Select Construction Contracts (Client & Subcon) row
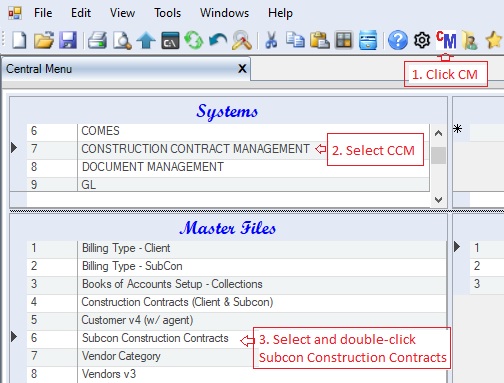This screenshot has height=383, width=504. coord(236,302)
